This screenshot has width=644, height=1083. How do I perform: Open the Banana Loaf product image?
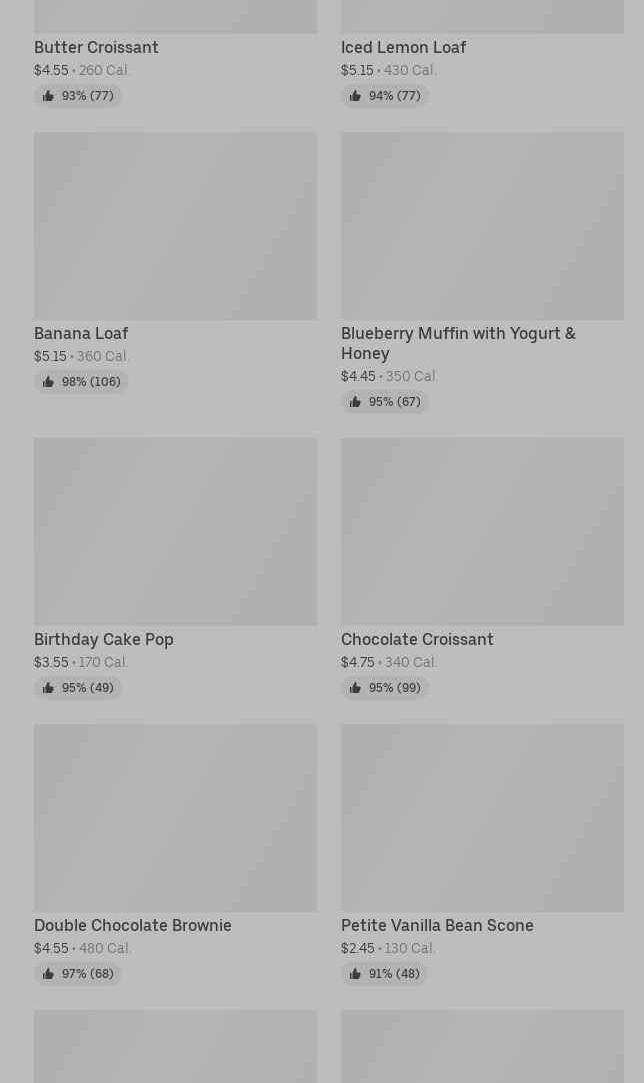point(175,226)
